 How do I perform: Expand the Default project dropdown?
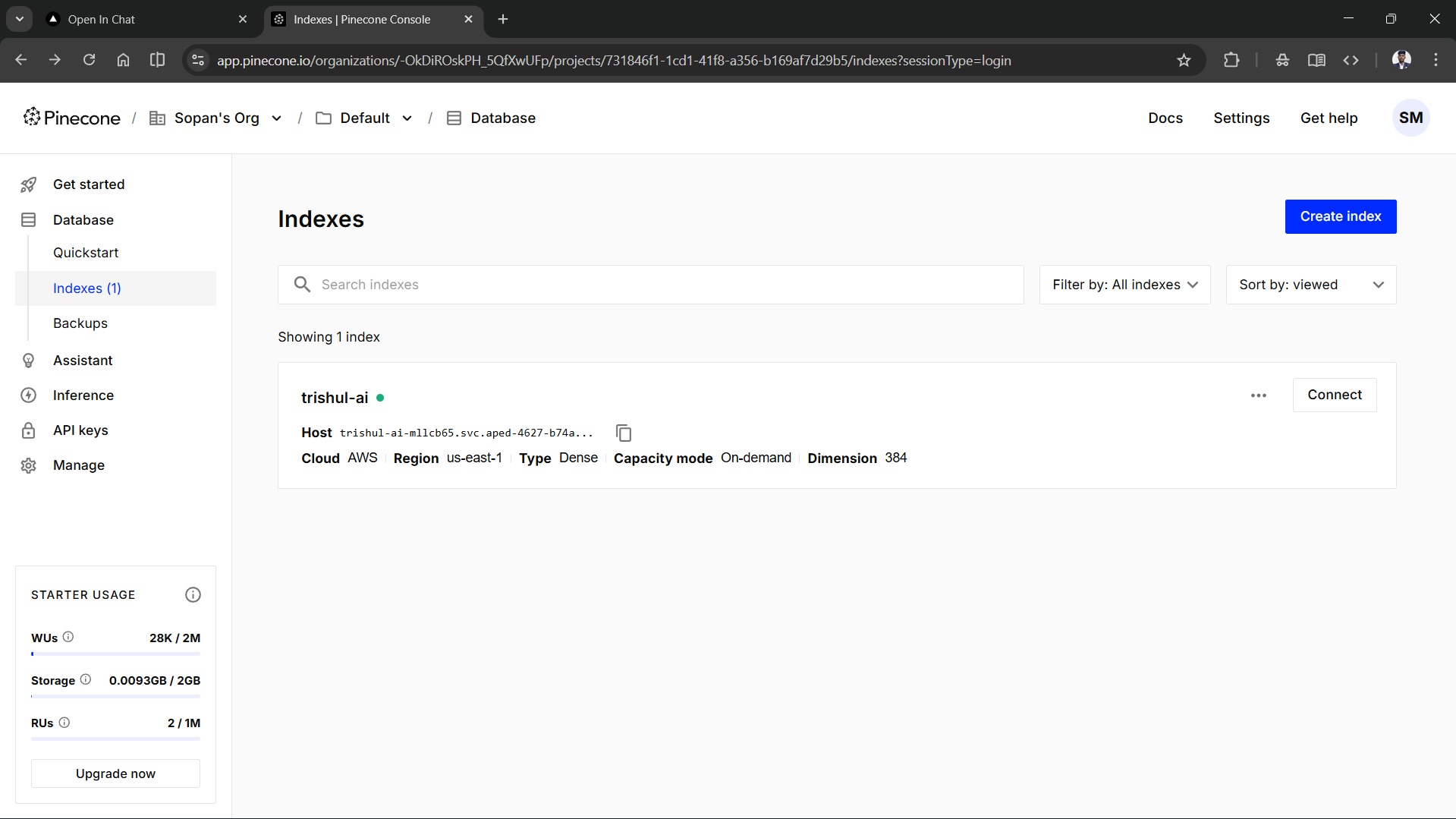tap(407, 118)
